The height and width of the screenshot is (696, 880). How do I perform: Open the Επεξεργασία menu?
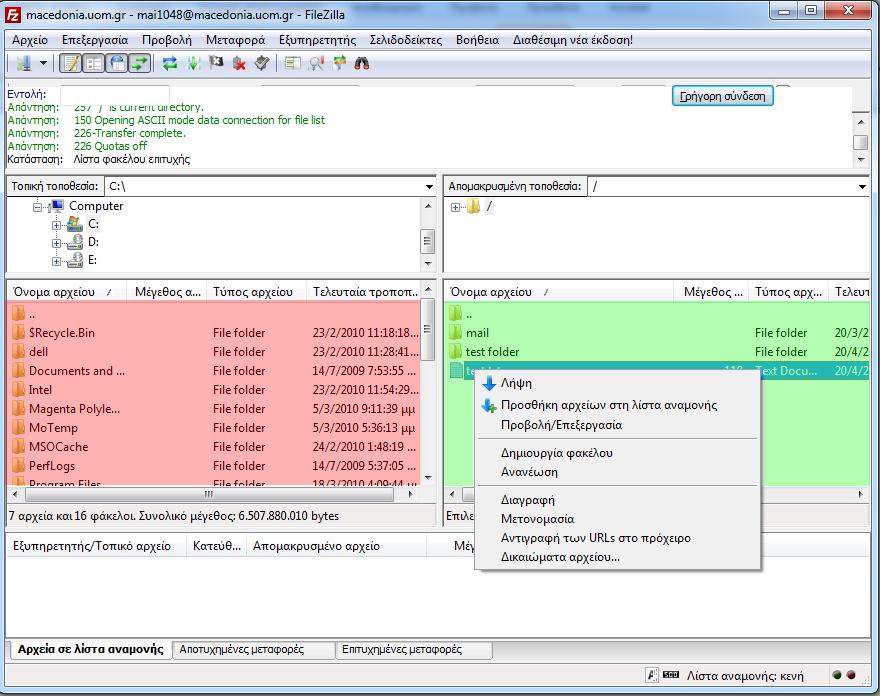coord(95,40)
